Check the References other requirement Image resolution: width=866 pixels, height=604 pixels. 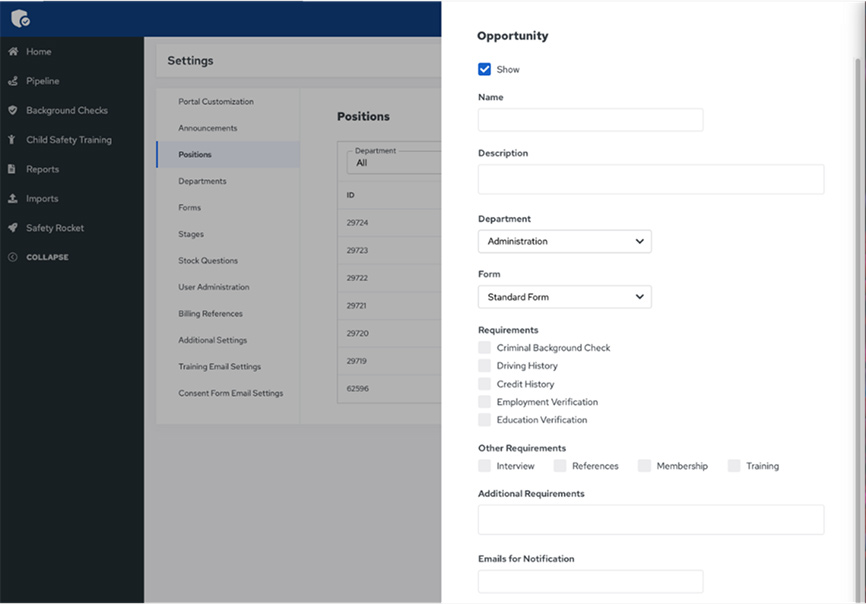[560, 466]
